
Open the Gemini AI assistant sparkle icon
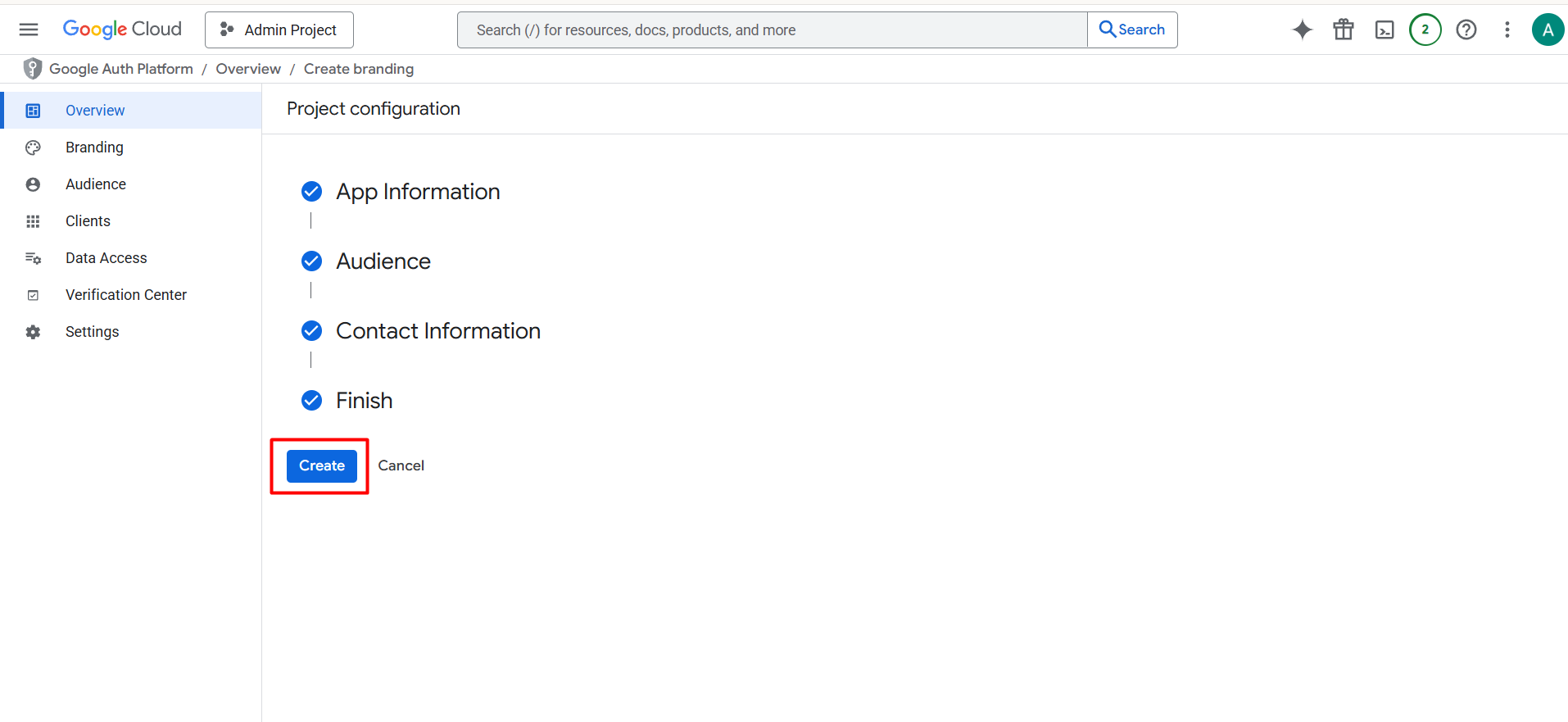[x=1303, y=30]
